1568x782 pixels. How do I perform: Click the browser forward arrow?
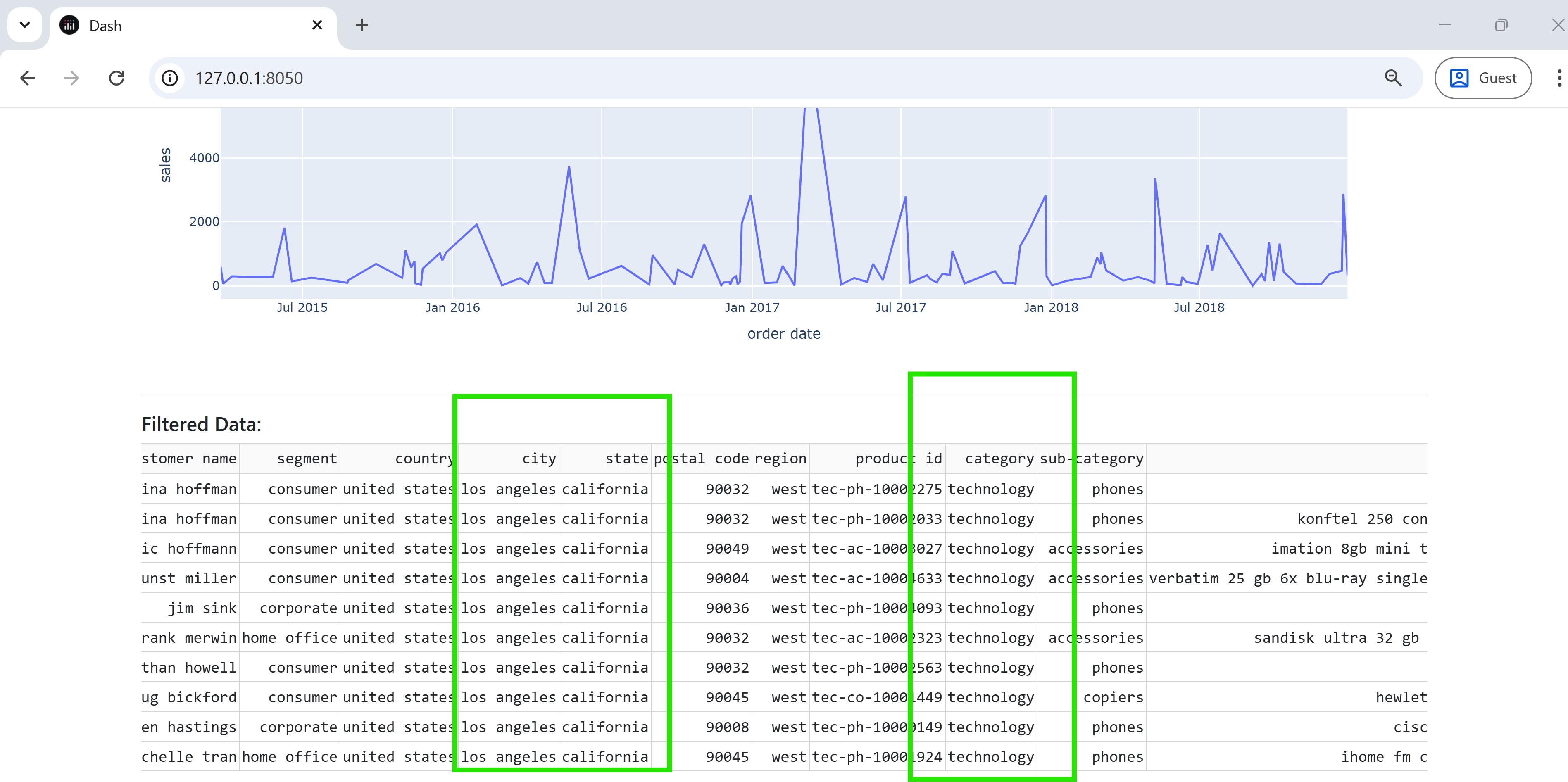click(x=72, y=78)
